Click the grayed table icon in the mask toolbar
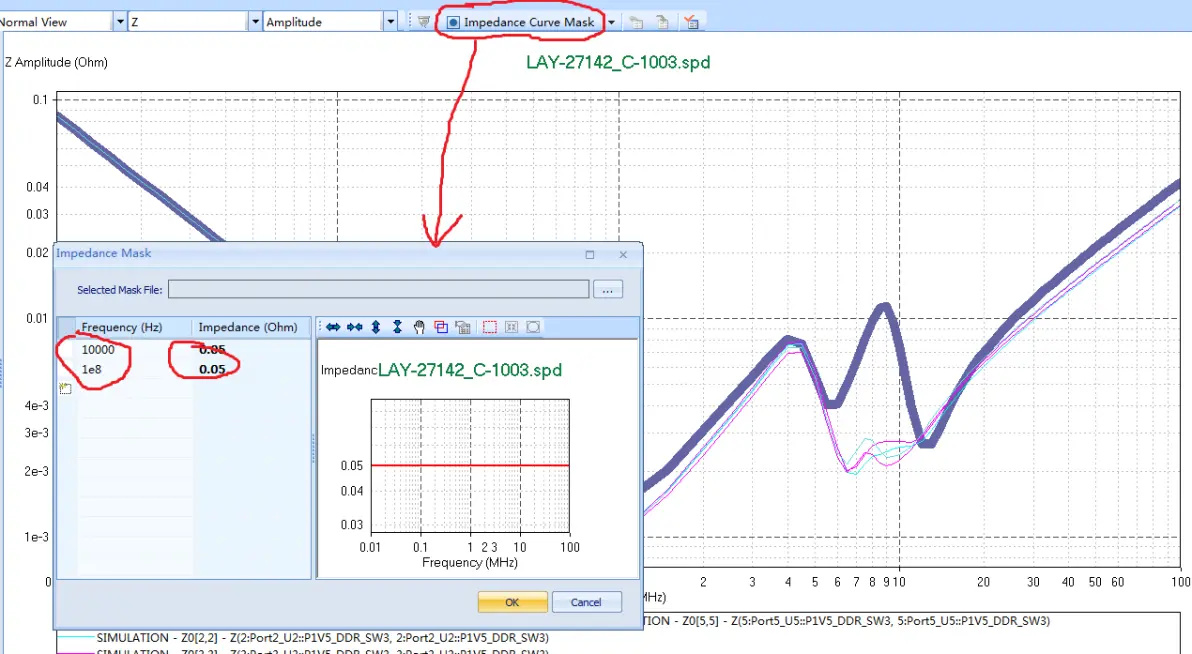1192x654 pixels. point(462,327)
